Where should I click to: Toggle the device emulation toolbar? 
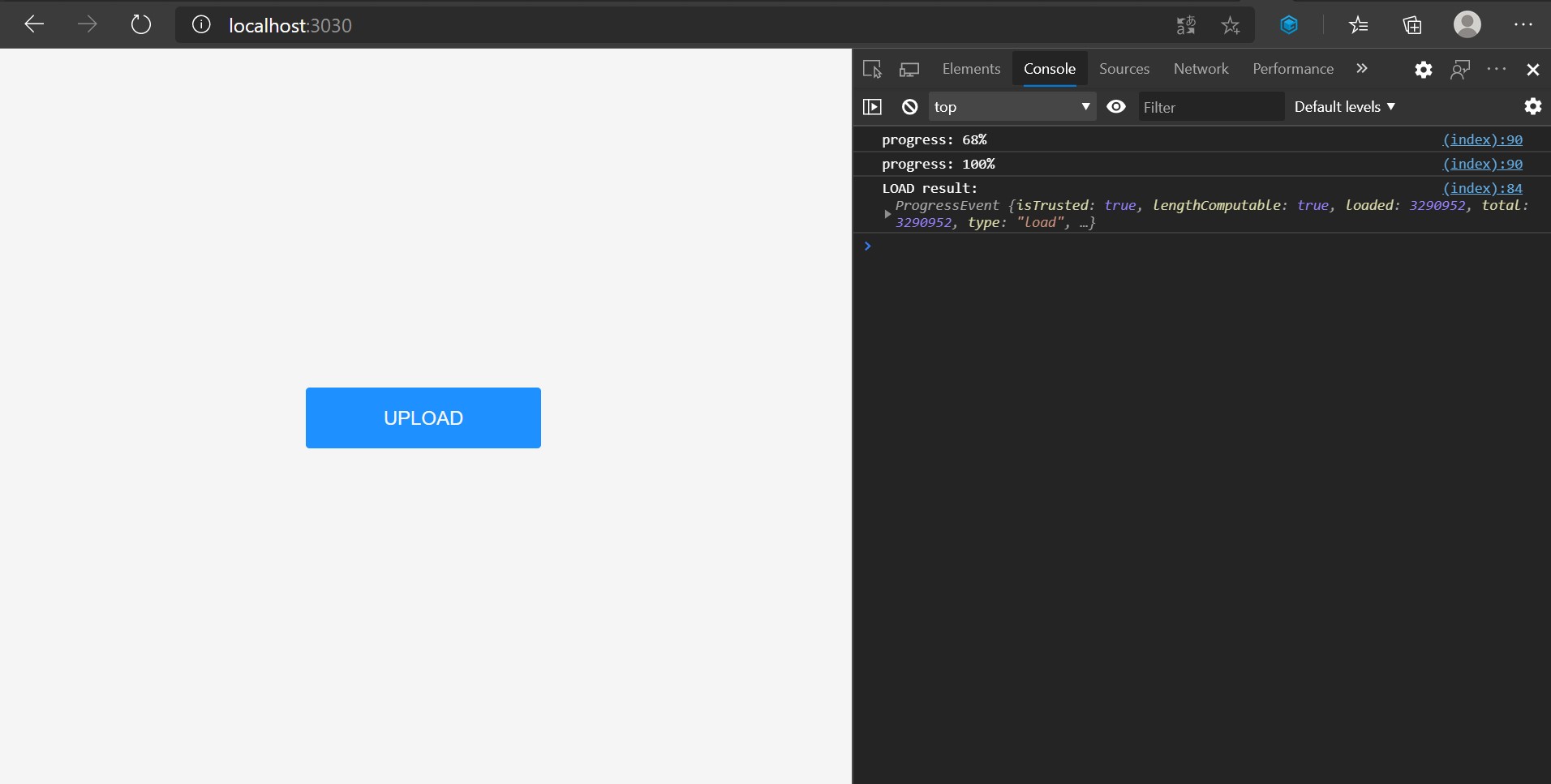click(x=909, y=69)
